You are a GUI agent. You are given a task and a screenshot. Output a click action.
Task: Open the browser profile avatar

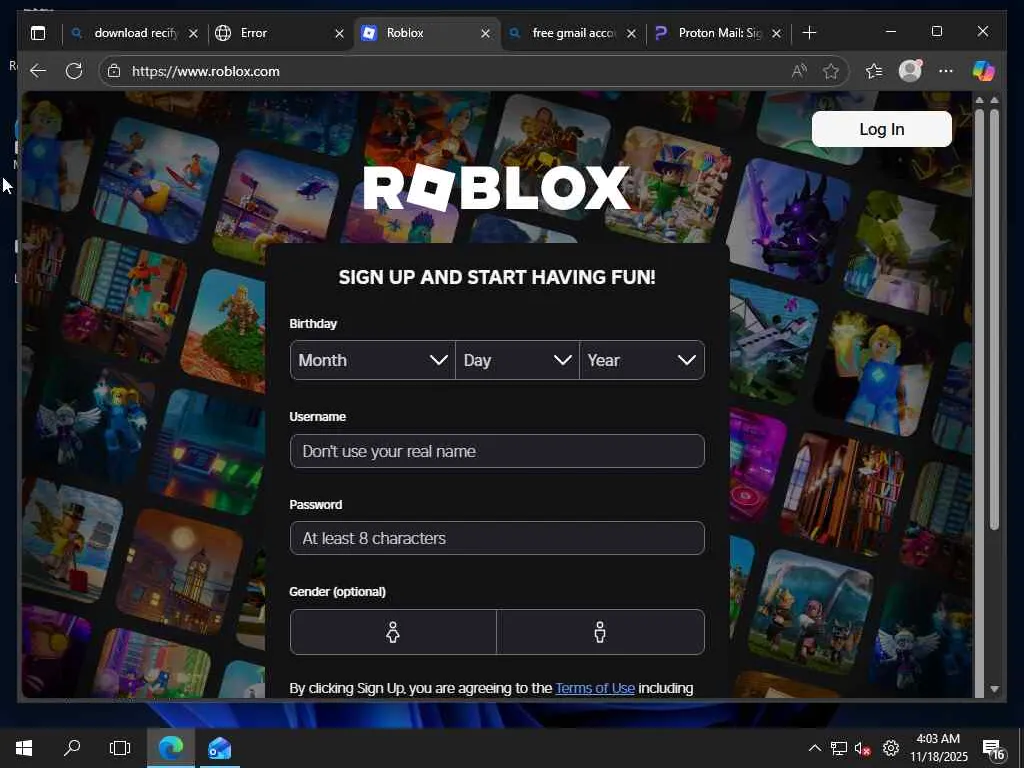point(910,71)
